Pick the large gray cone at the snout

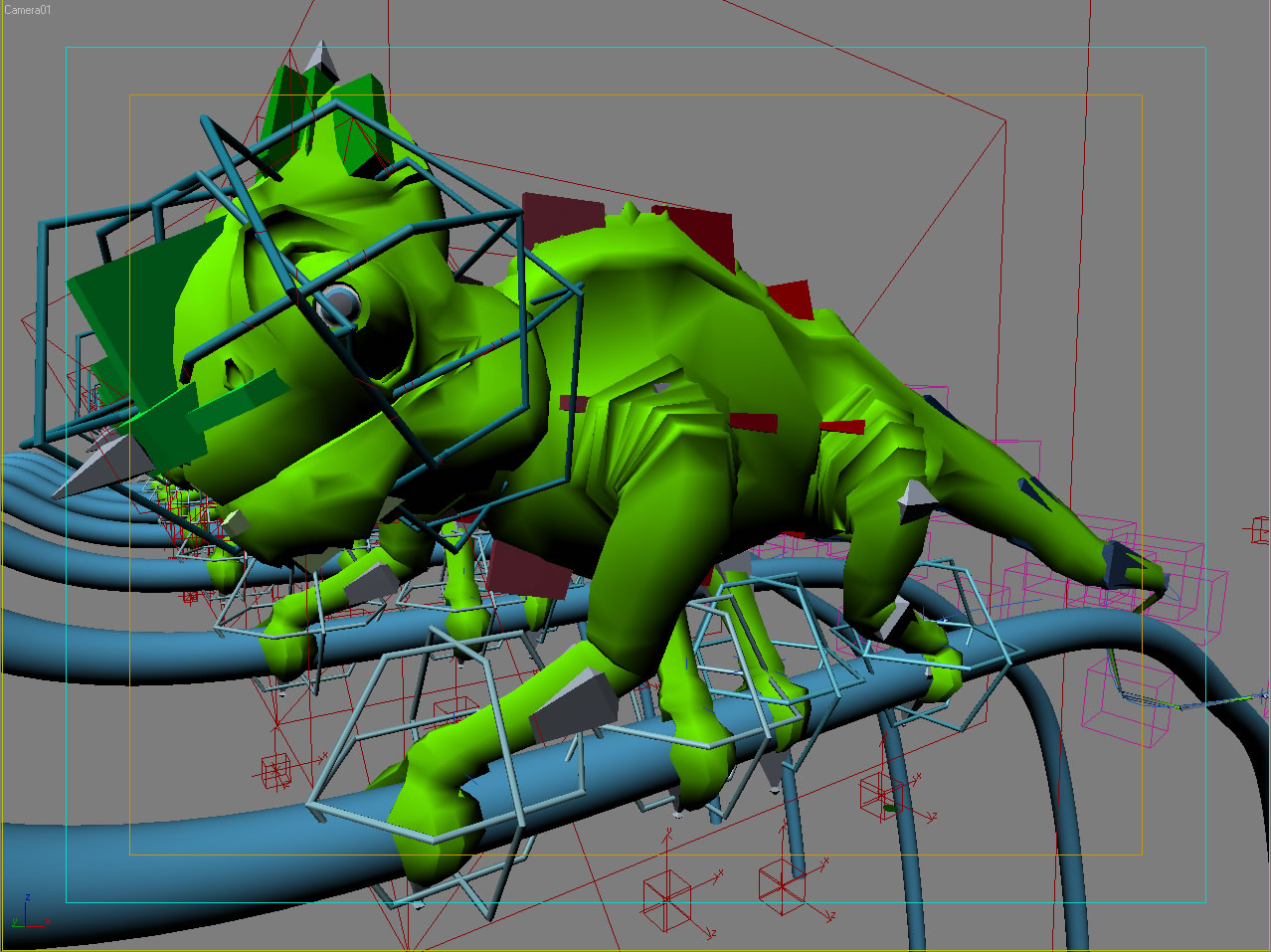[x=109, y=468]
